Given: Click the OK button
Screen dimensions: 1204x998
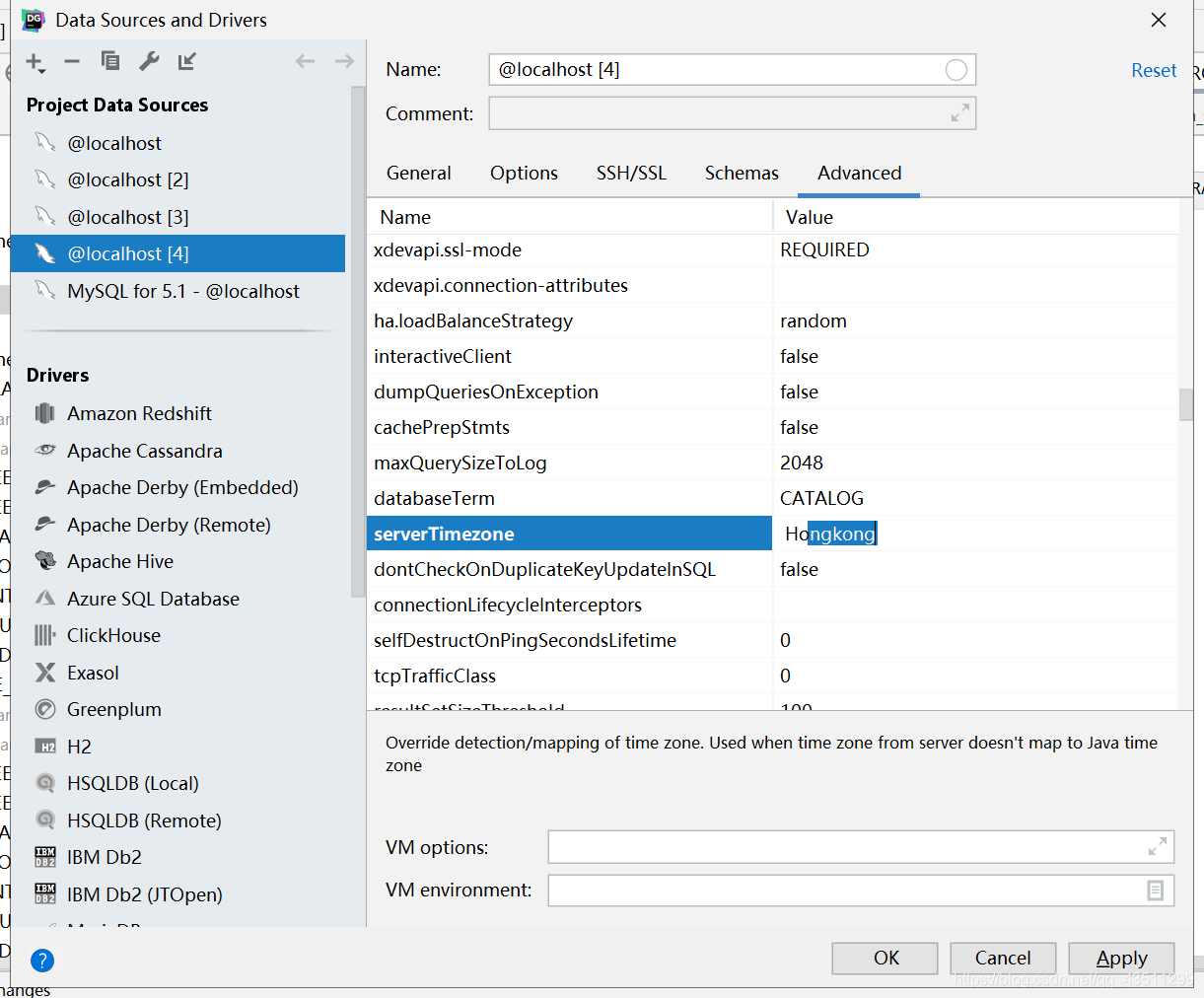Looking at the screenshot, I should coord(885,958).
